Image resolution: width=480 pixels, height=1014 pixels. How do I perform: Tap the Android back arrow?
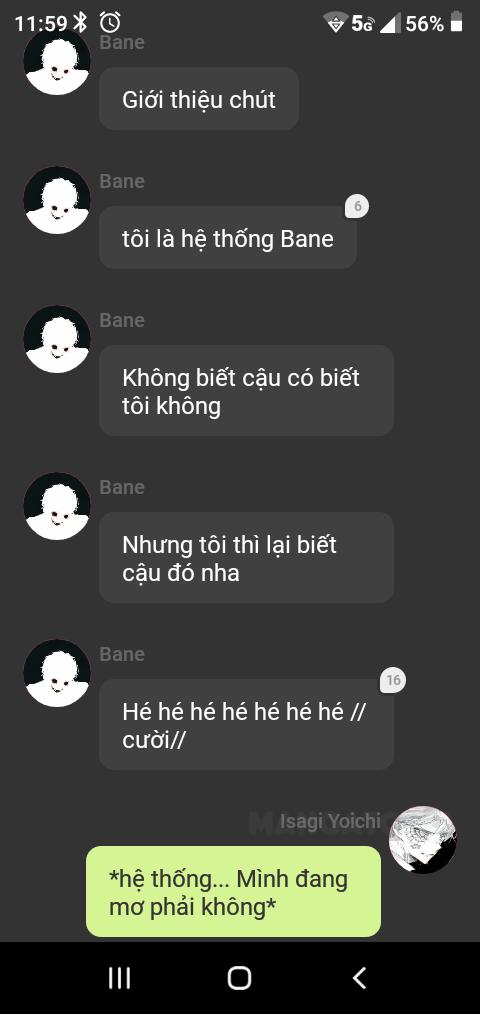(360, 978)
